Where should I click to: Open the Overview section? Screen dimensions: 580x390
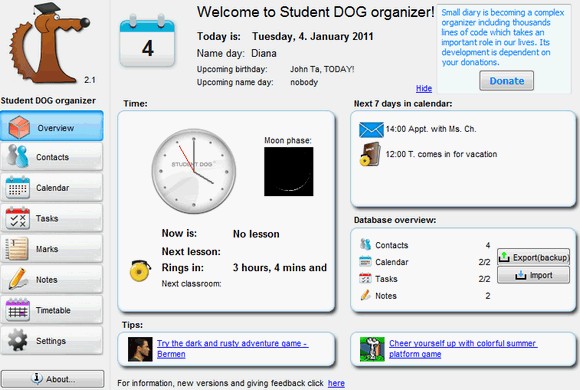click(52, 126)
